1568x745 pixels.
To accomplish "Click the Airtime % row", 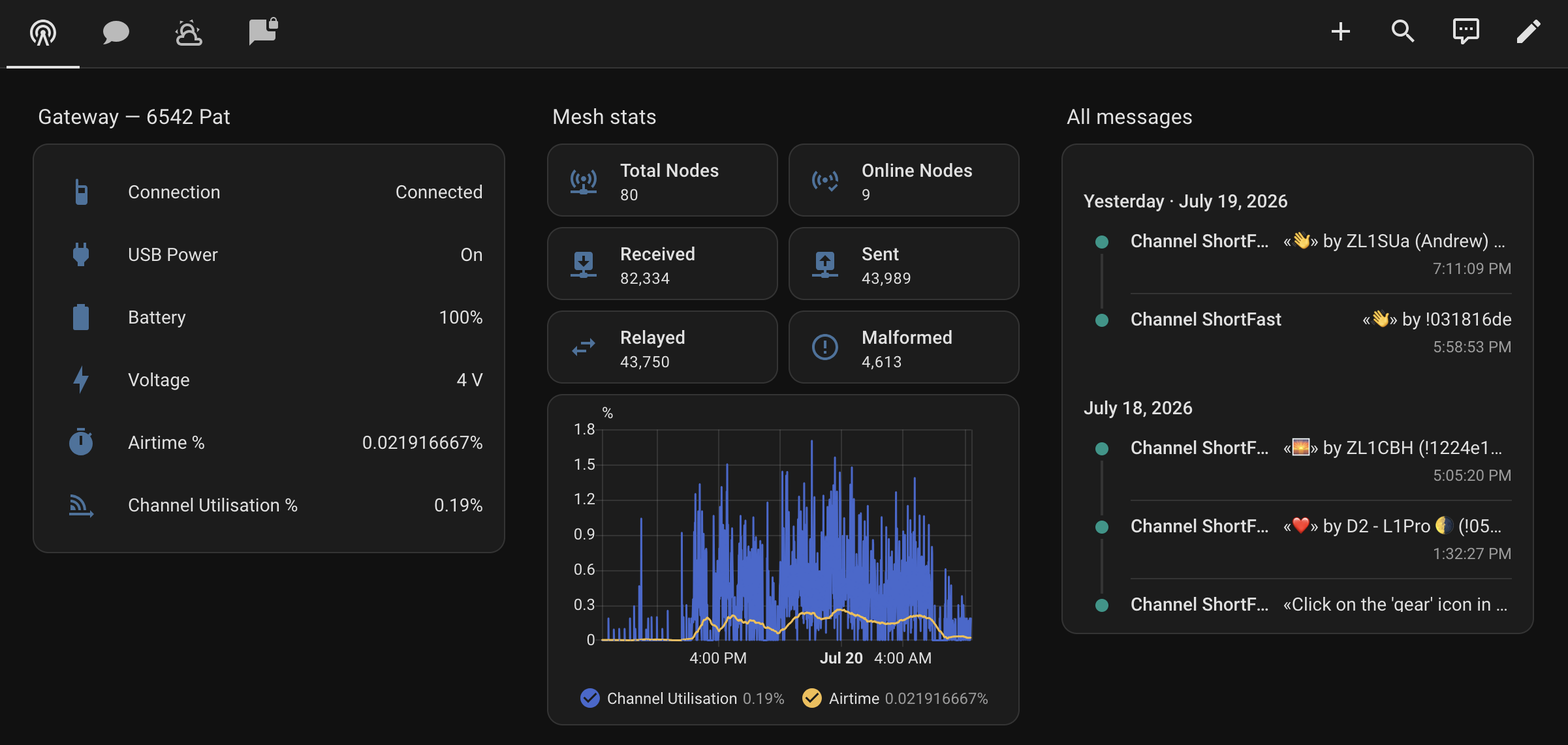I will pyautogui.click(x=269, y=442).
